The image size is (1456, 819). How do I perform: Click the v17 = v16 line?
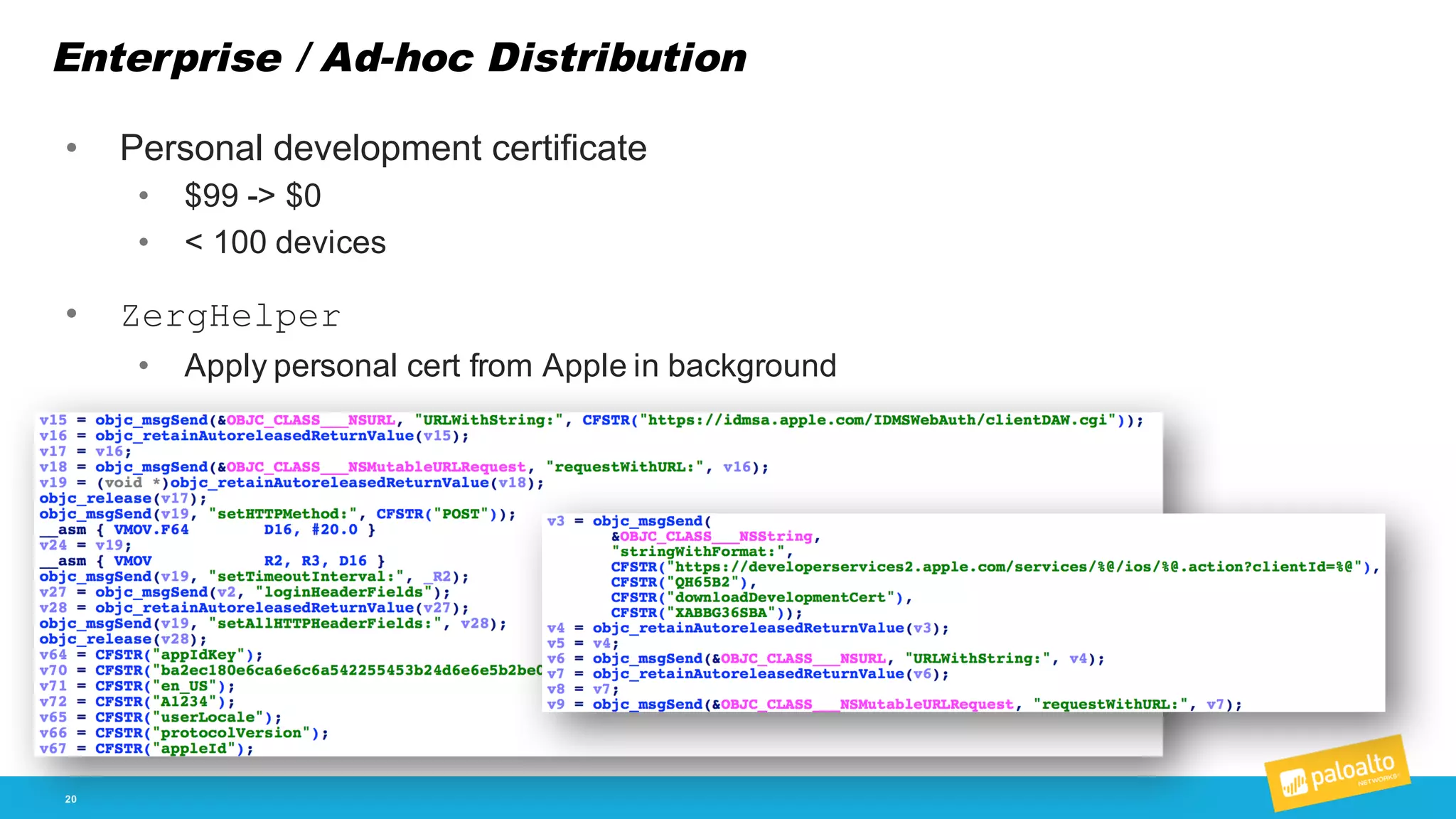(x=85, y=451)
